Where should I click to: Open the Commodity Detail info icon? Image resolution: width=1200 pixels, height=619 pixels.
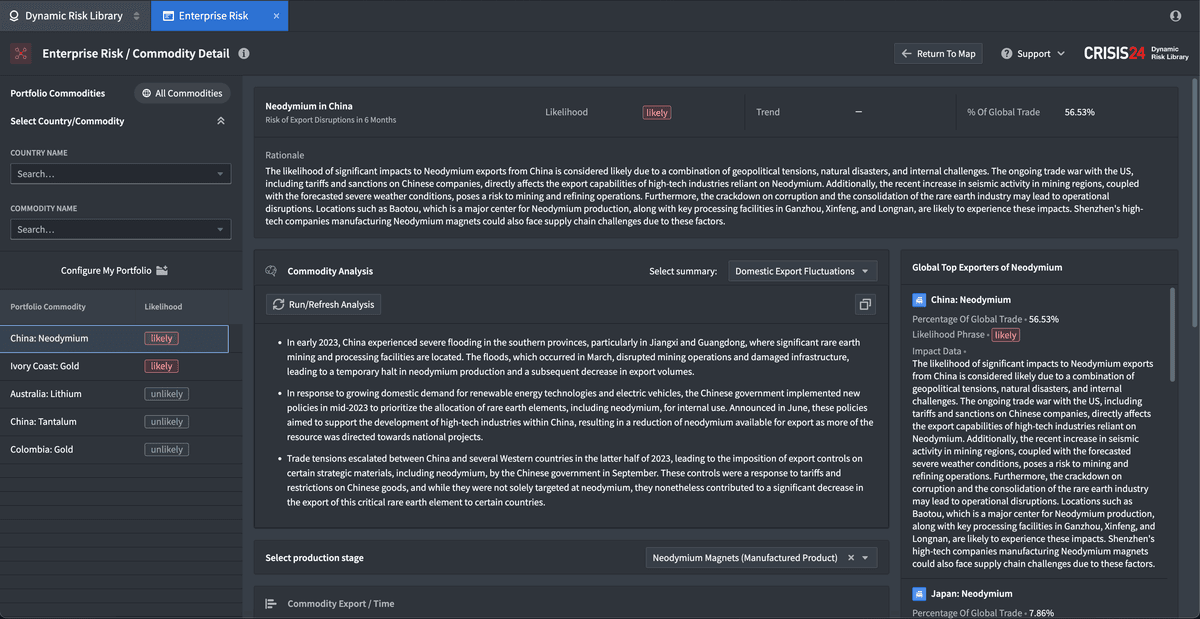(x=244, y=54)
